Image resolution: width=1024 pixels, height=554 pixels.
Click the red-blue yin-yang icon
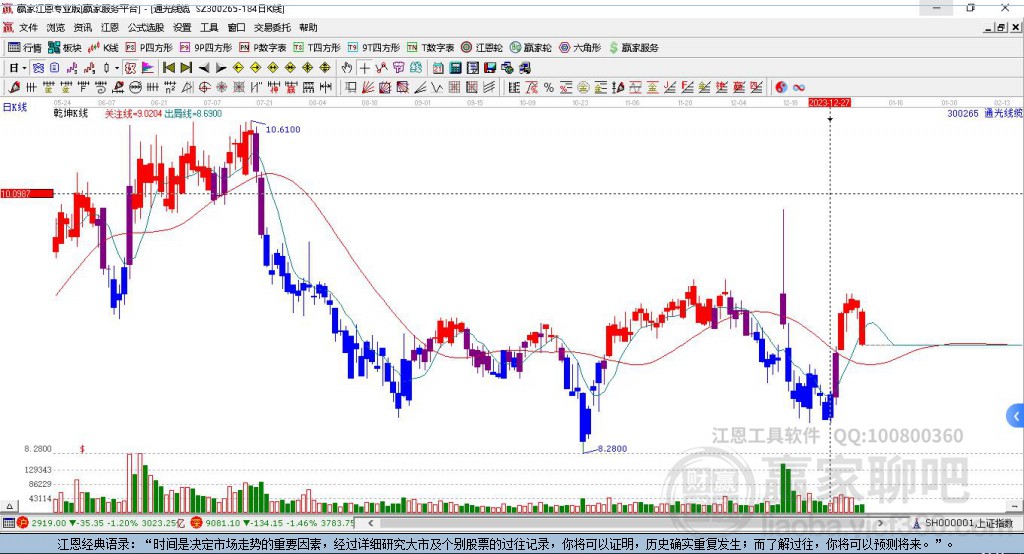tap(780, 87)
